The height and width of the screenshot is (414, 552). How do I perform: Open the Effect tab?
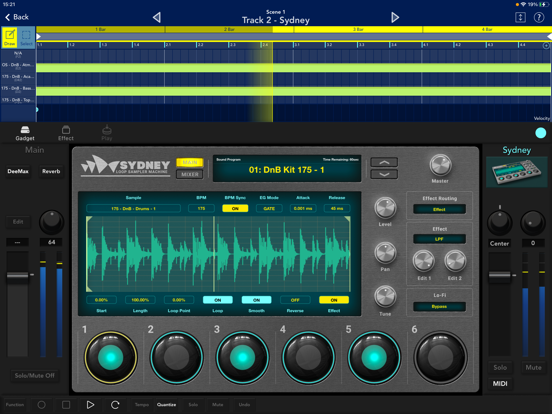click(x=66, y=133)
